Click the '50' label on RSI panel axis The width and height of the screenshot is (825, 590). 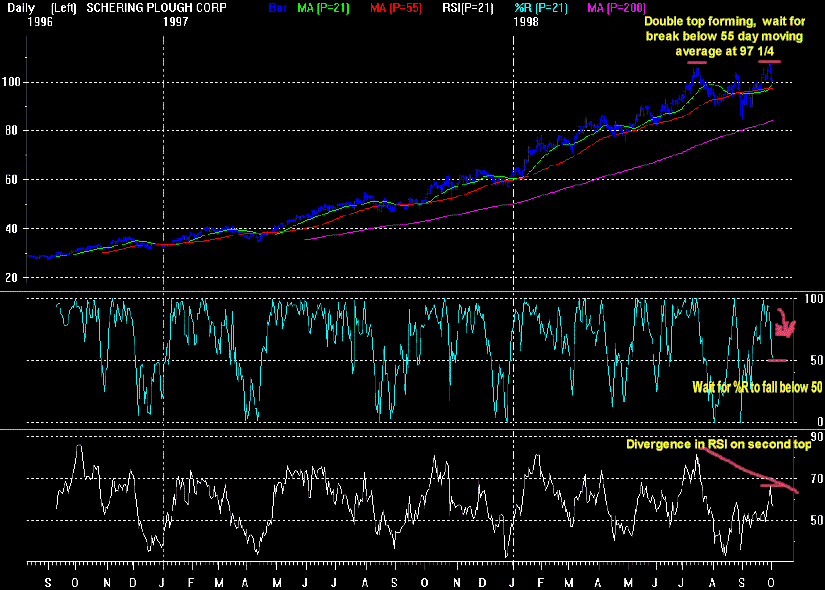[817, 520]
